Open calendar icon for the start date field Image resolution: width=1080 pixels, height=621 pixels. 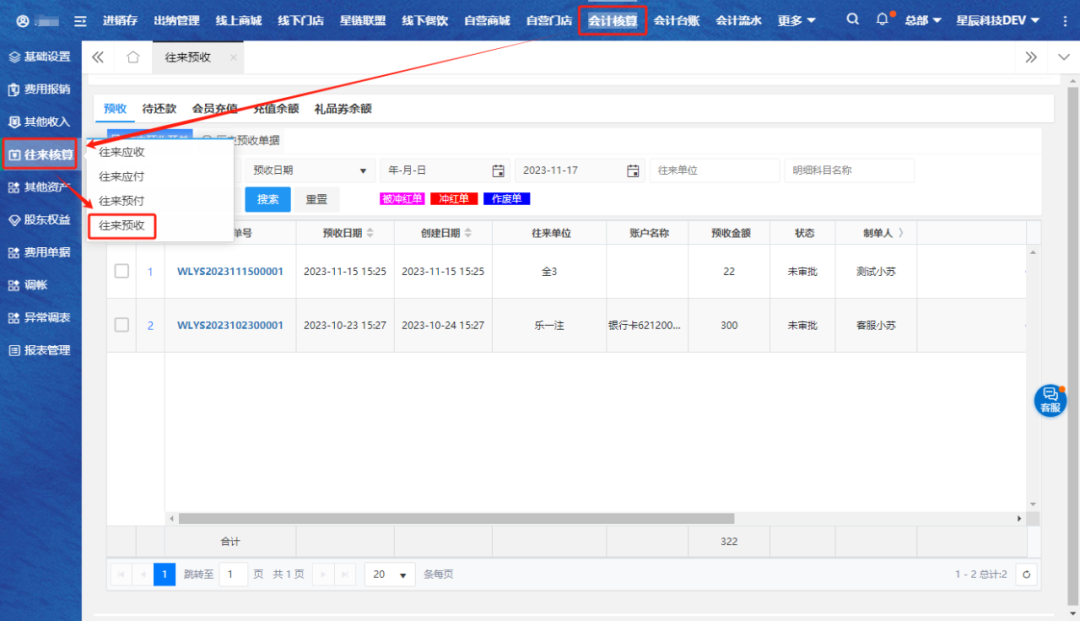pos(498,171)
